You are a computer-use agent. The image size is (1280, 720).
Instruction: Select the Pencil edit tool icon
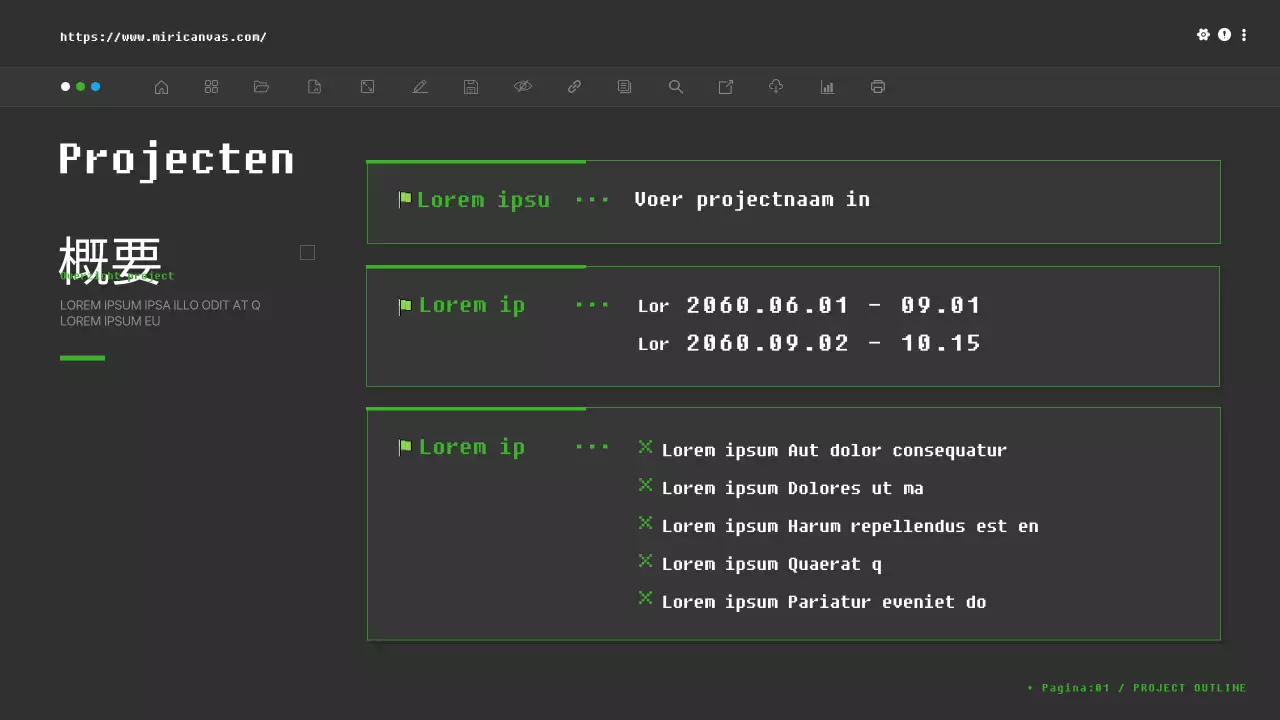click(420, 87)
